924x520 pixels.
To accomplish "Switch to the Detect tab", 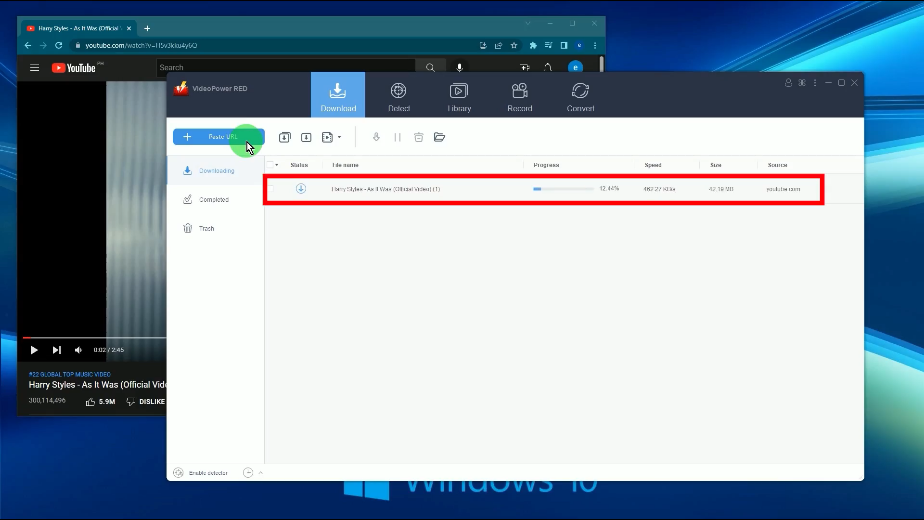I will coord(398,97).
